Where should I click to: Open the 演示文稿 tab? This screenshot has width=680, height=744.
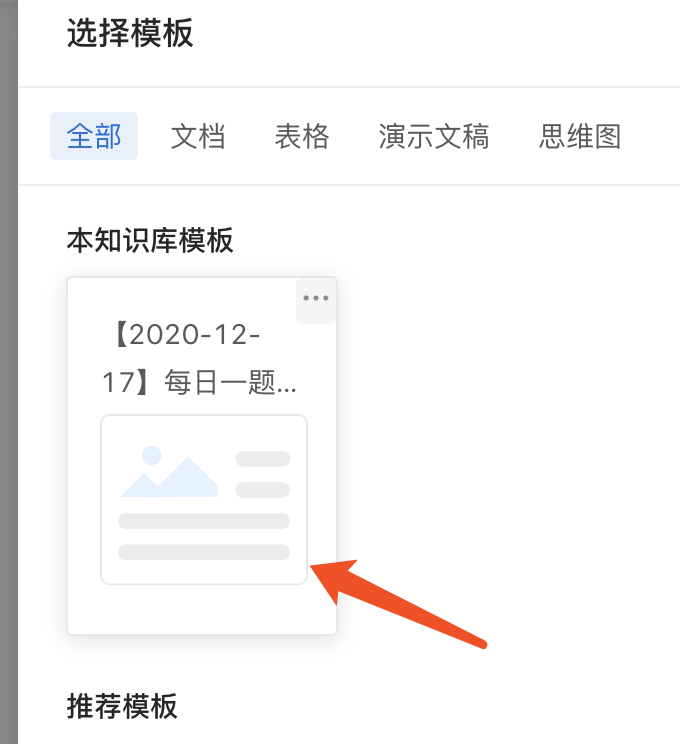click(434, 136)
